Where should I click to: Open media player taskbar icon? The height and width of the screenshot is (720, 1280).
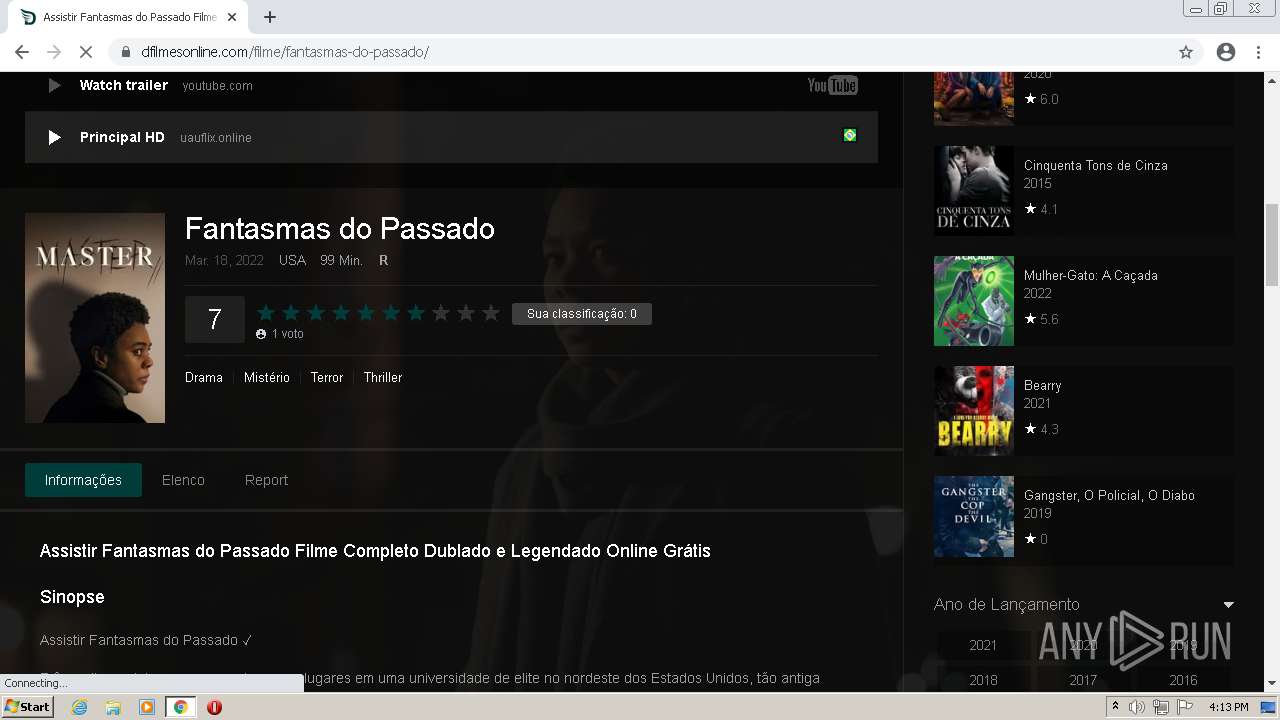point(147,707)
